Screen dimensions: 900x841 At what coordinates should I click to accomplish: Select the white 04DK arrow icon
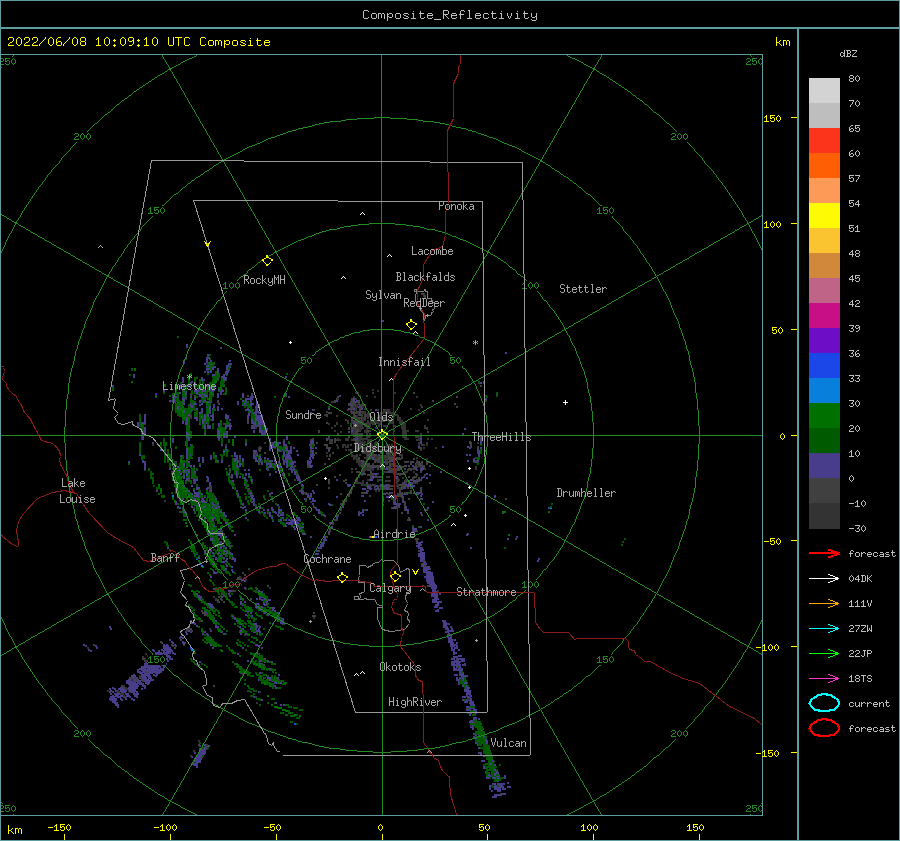point(824,578)
